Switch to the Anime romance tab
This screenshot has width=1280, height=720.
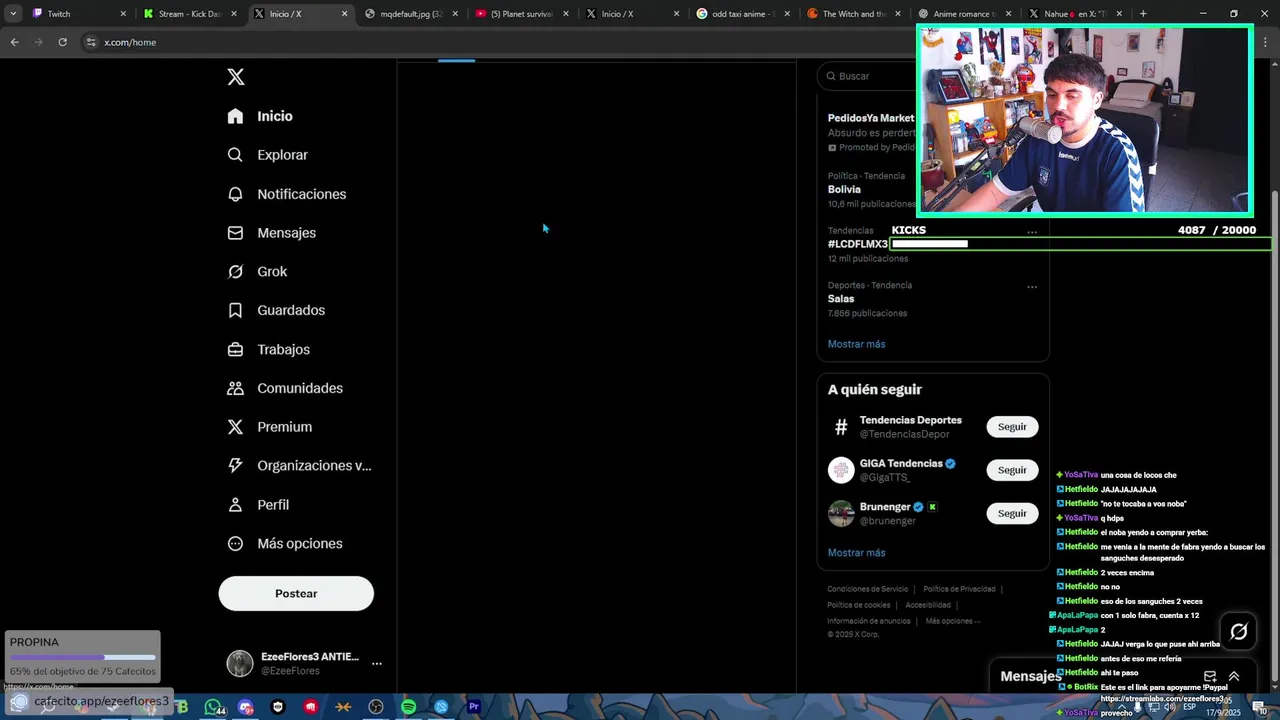pyautogui.click(x=965, y=14)
